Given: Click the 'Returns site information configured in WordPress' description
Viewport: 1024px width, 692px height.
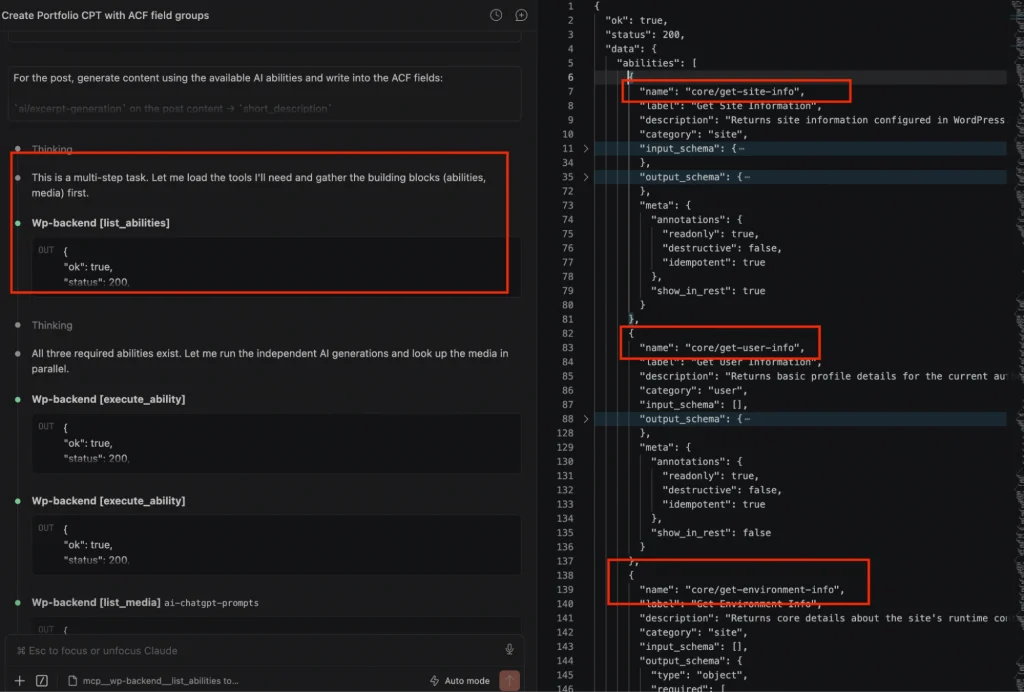Looking at the screenshot, I should pyautogui.click(x=822, y=120).
